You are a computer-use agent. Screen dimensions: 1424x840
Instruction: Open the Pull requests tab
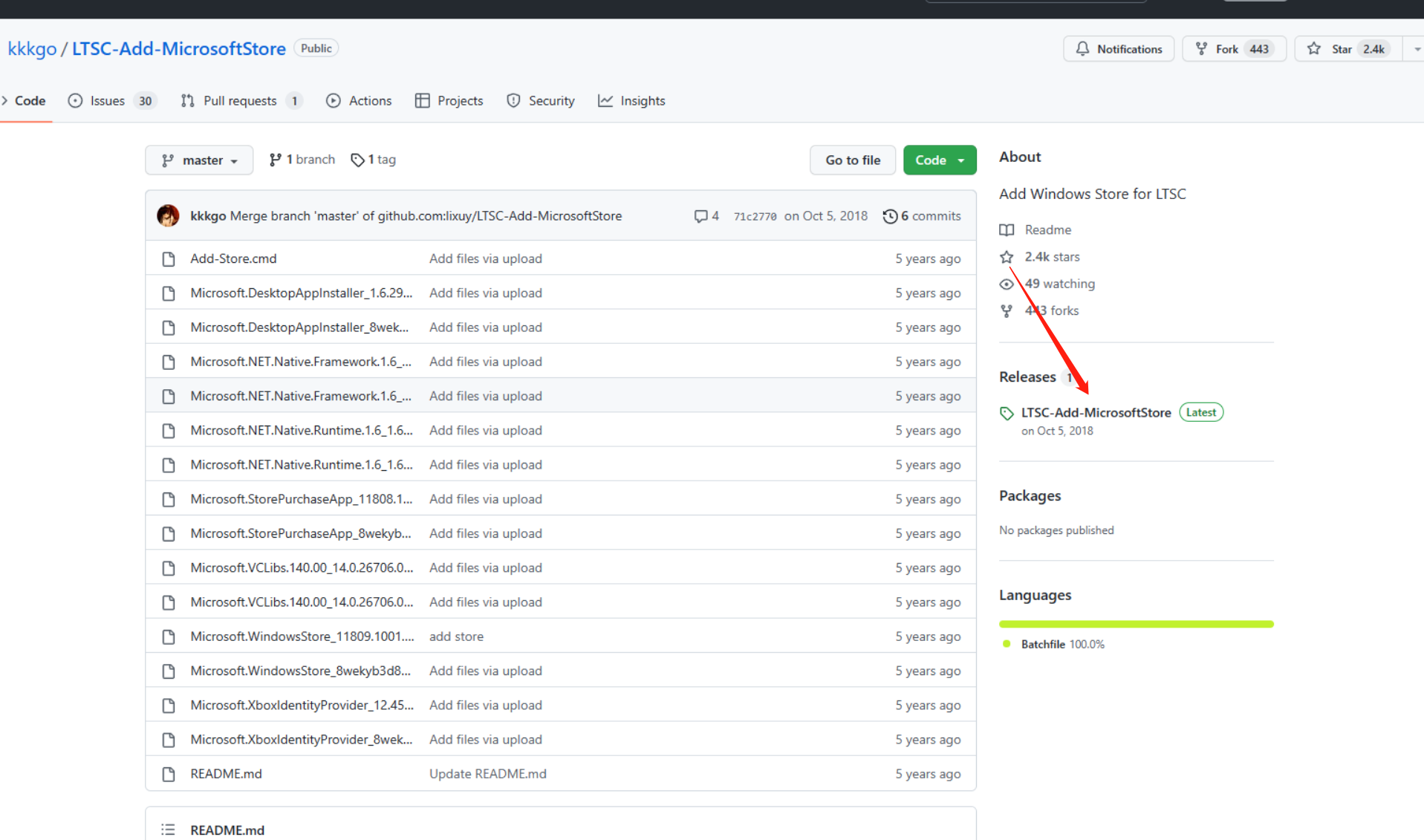click(x=241, y=101)
